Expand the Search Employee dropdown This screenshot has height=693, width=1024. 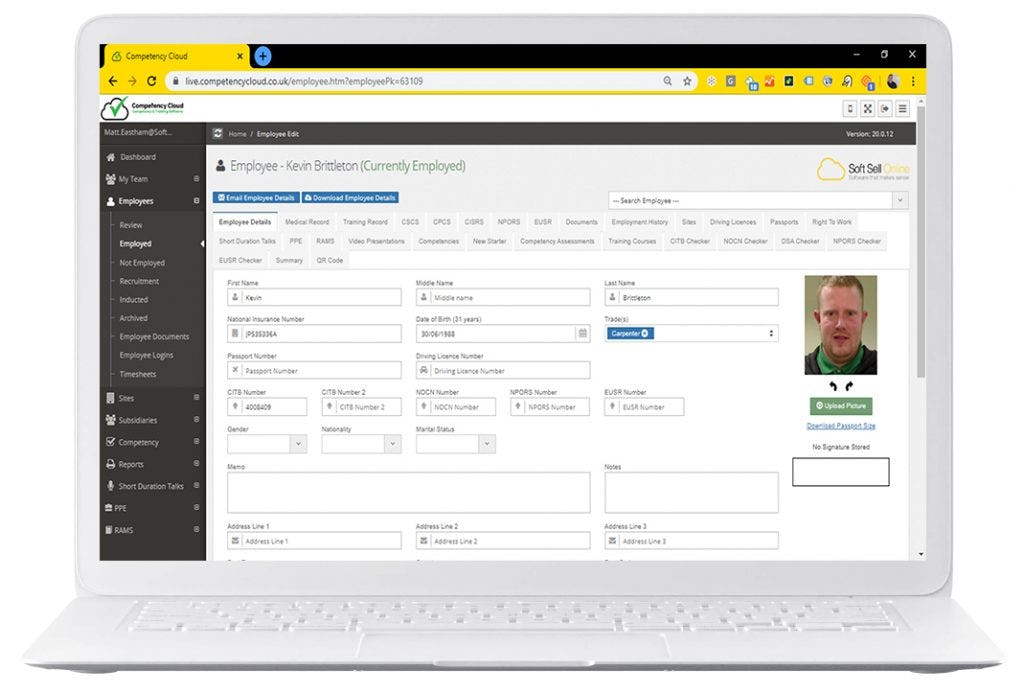[x=898, y=200]
